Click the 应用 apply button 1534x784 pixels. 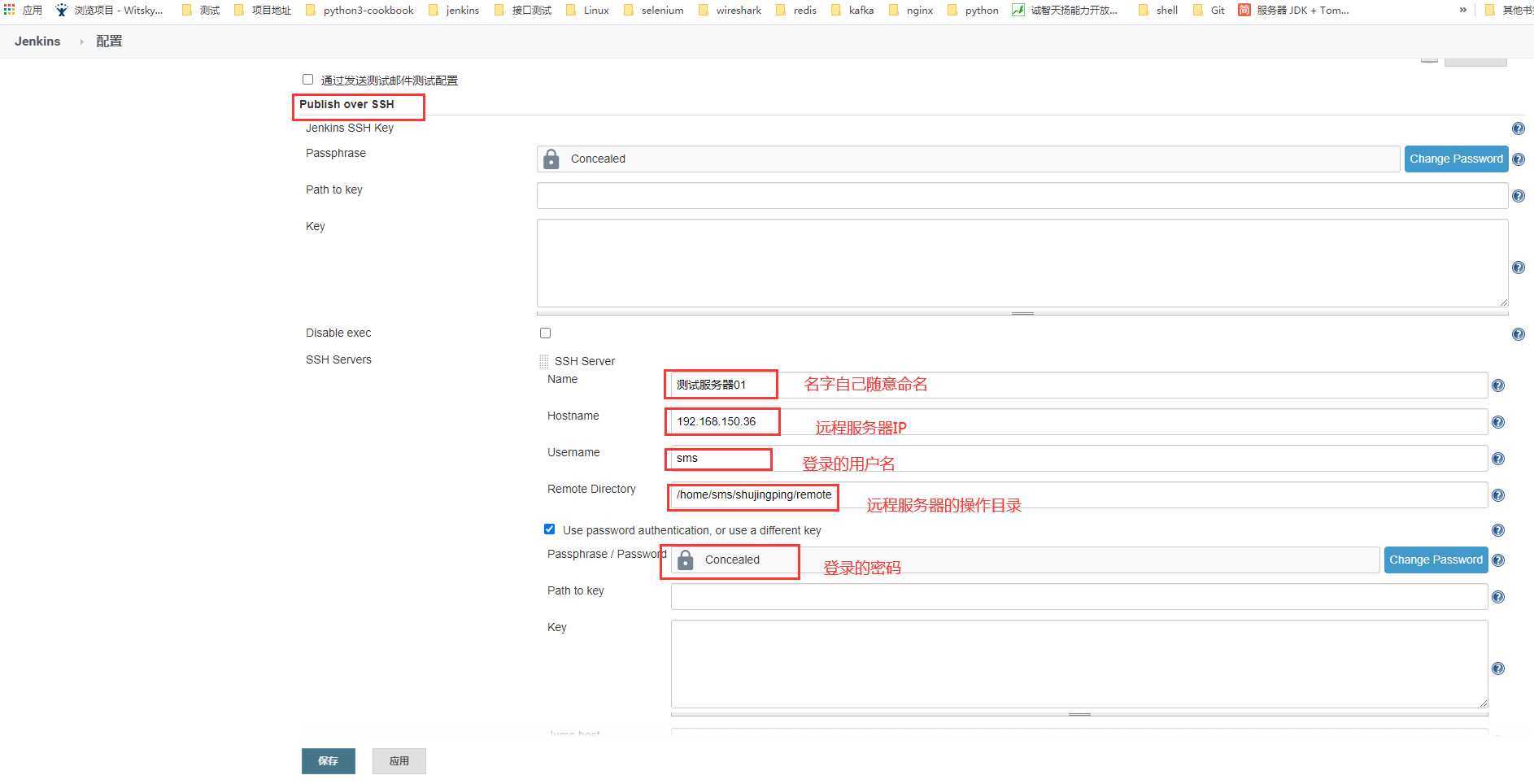(399, 760)
